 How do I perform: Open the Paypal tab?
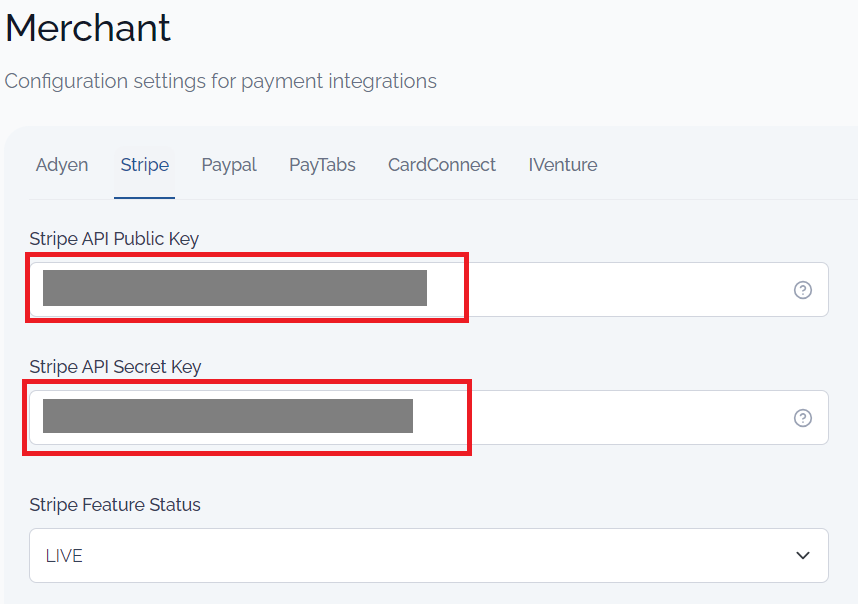coord(229,165)
